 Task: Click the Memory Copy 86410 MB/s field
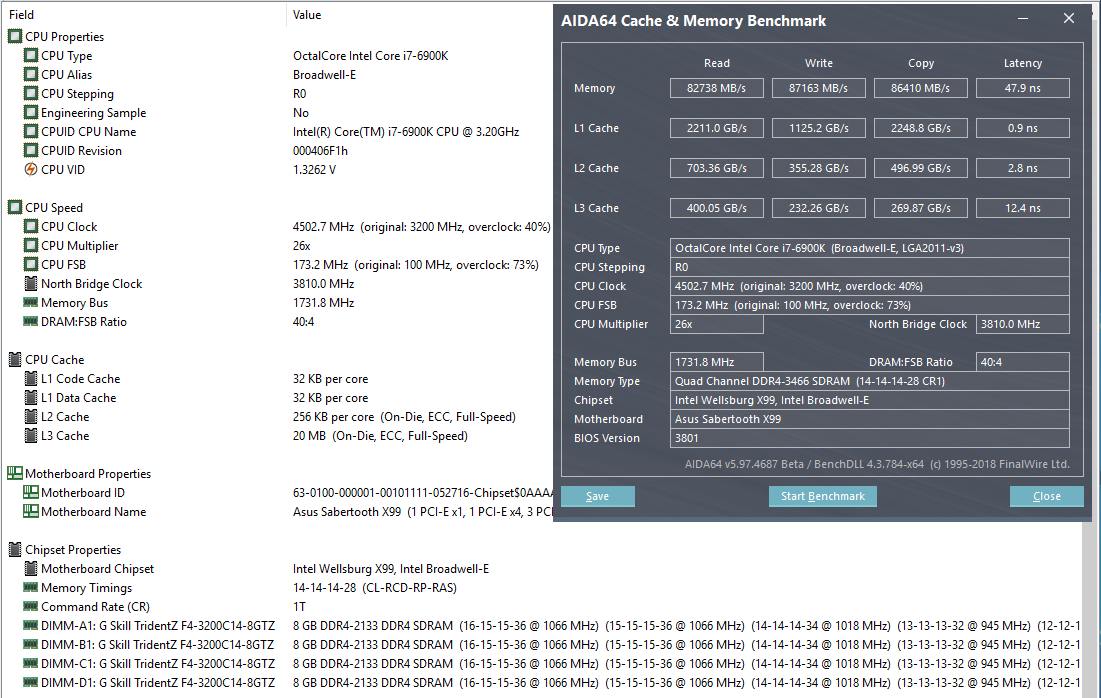(x=921, y=88)
